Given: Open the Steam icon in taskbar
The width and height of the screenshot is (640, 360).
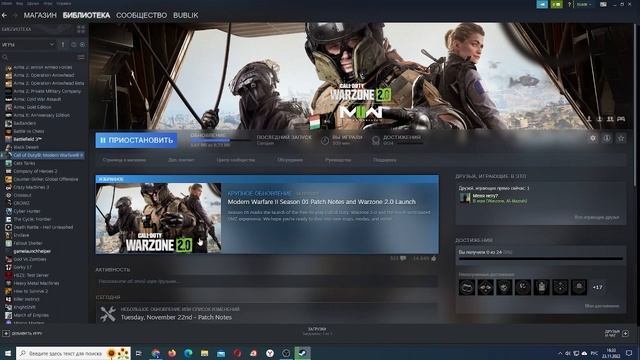Looking at the screenshot, I should [302, 353].
